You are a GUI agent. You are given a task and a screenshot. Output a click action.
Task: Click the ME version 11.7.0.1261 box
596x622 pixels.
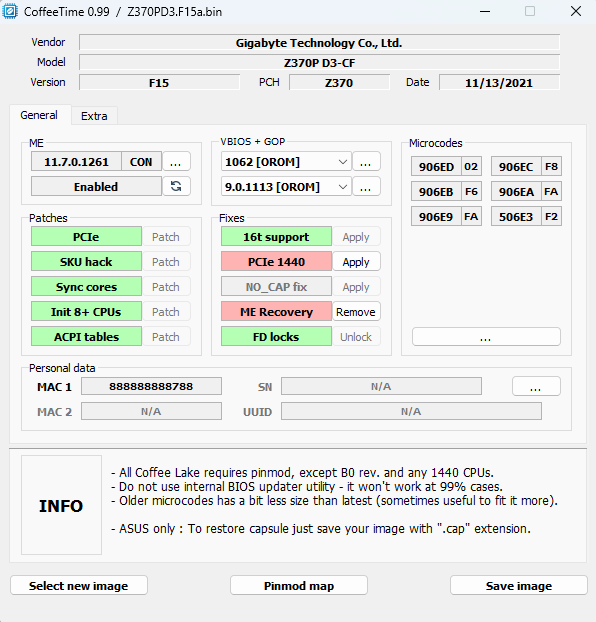(76, 161)
